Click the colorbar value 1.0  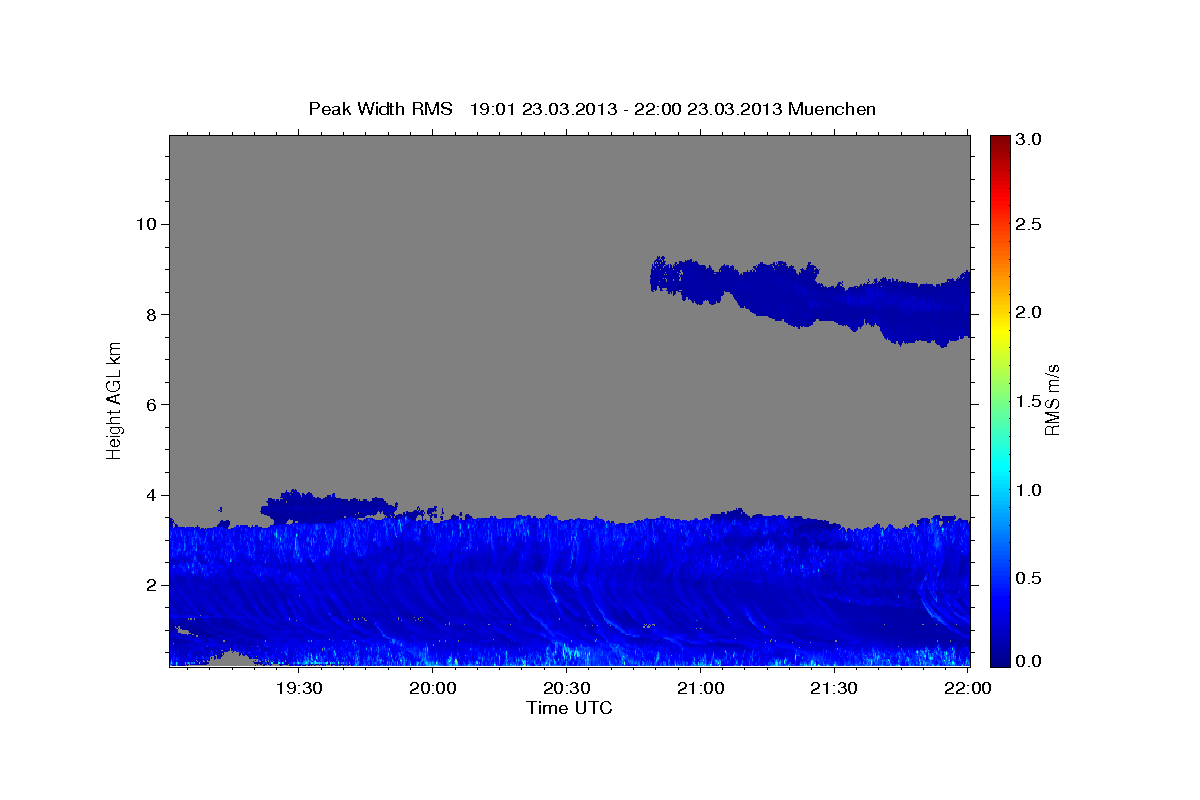(1029, 490)
